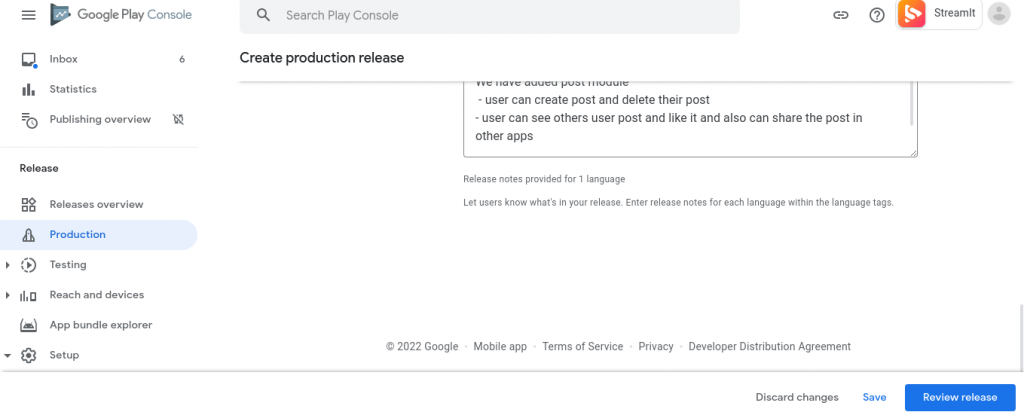The width and height of the screenshot is (1024, 415).
Task: Expand the Testing section arrow
Action: pos(8,265)
